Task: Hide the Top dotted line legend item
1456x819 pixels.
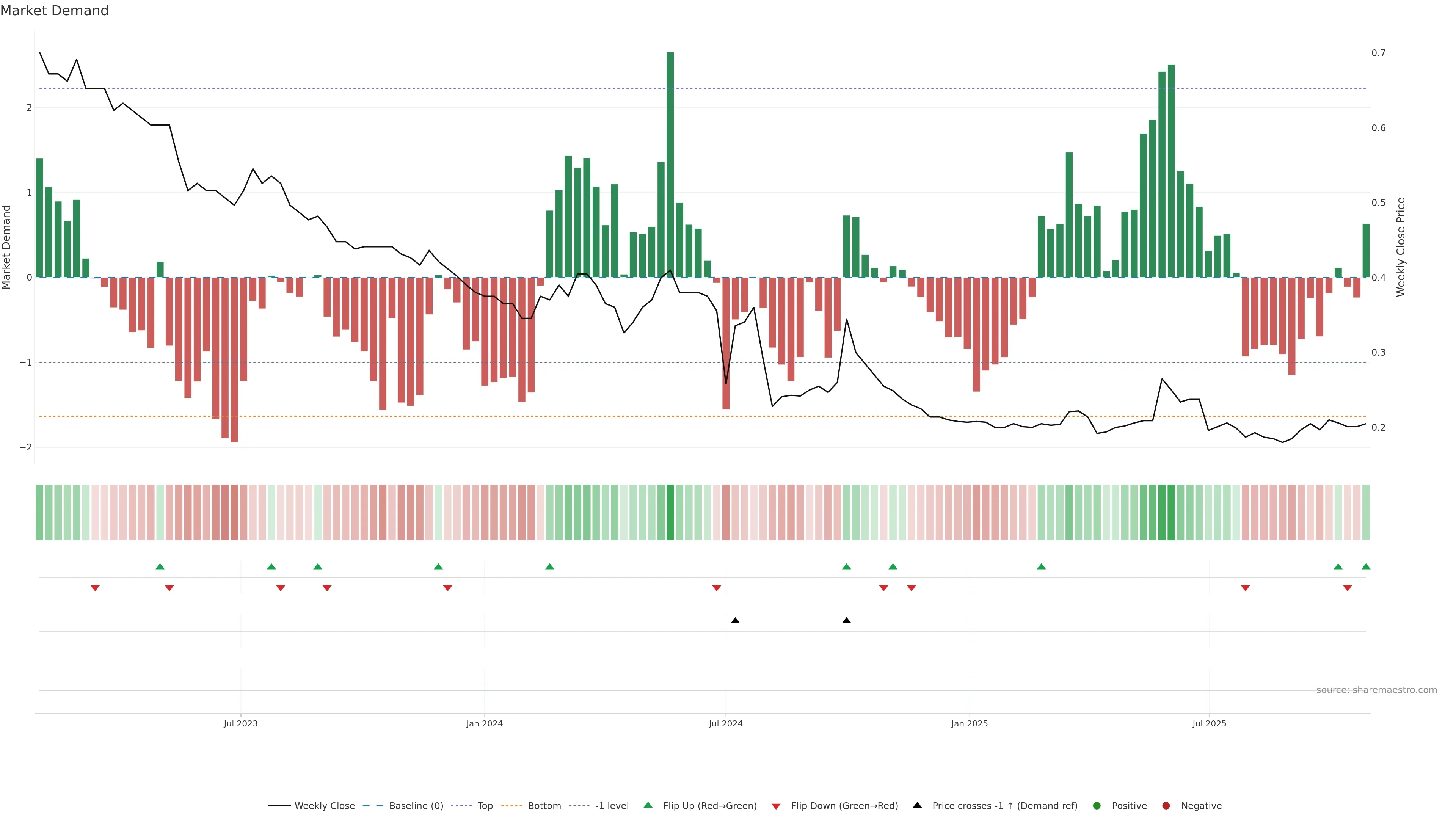Action: coord(485,805)
